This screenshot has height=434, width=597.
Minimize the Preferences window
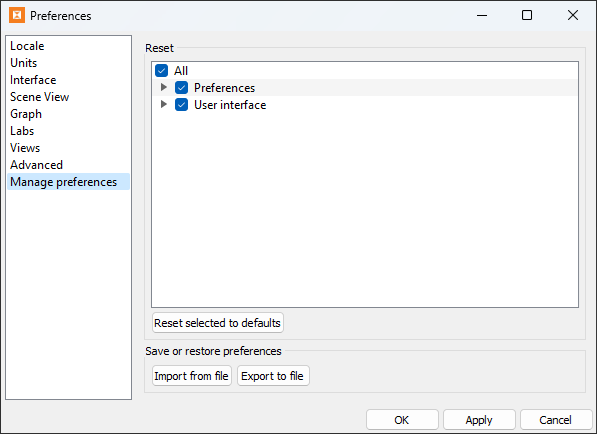point(482,15)
